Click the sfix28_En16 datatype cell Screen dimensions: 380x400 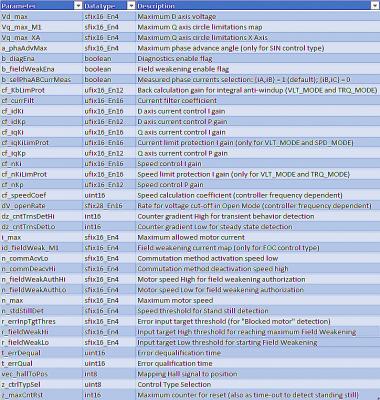(x=109, y=206)
